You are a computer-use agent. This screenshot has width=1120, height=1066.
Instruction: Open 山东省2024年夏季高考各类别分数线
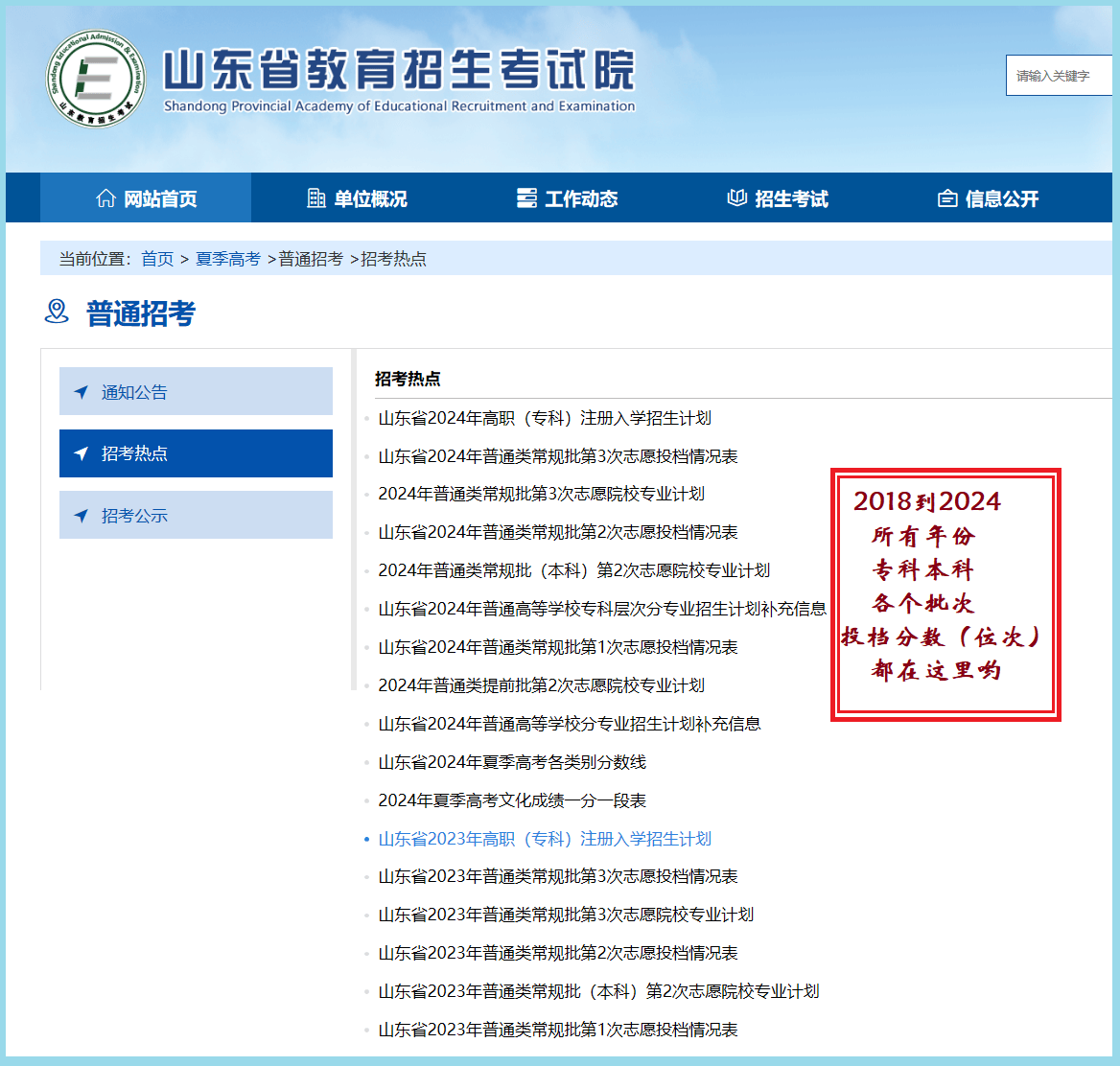(512, 762)
